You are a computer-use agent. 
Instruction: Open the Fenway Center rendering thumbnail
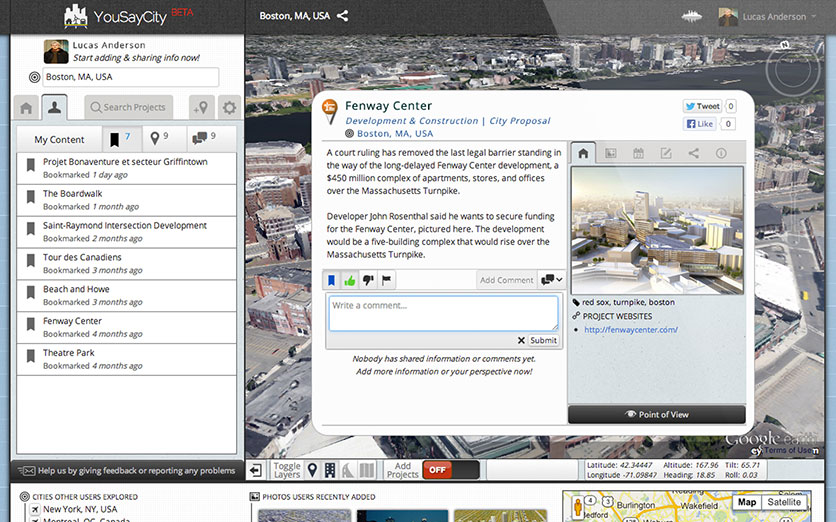[x=657, y=230]
